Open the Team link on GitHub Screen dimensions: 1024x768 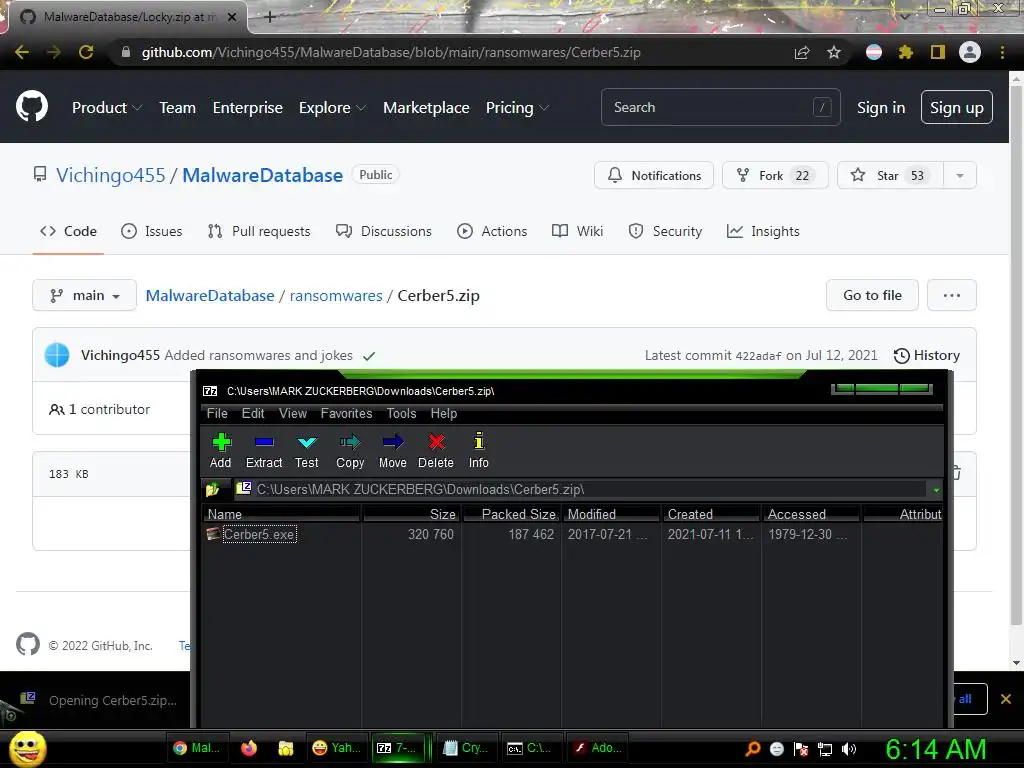pos(178,108)
